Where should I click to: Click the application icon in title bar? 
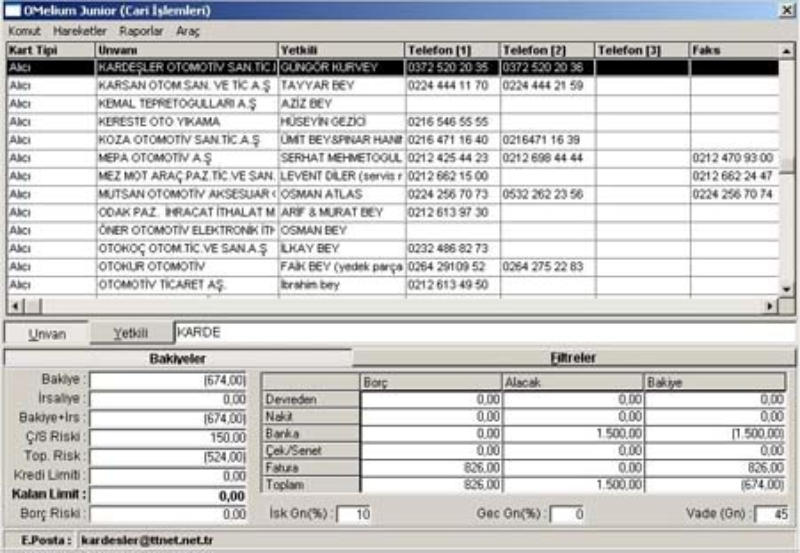coord(13,10)
